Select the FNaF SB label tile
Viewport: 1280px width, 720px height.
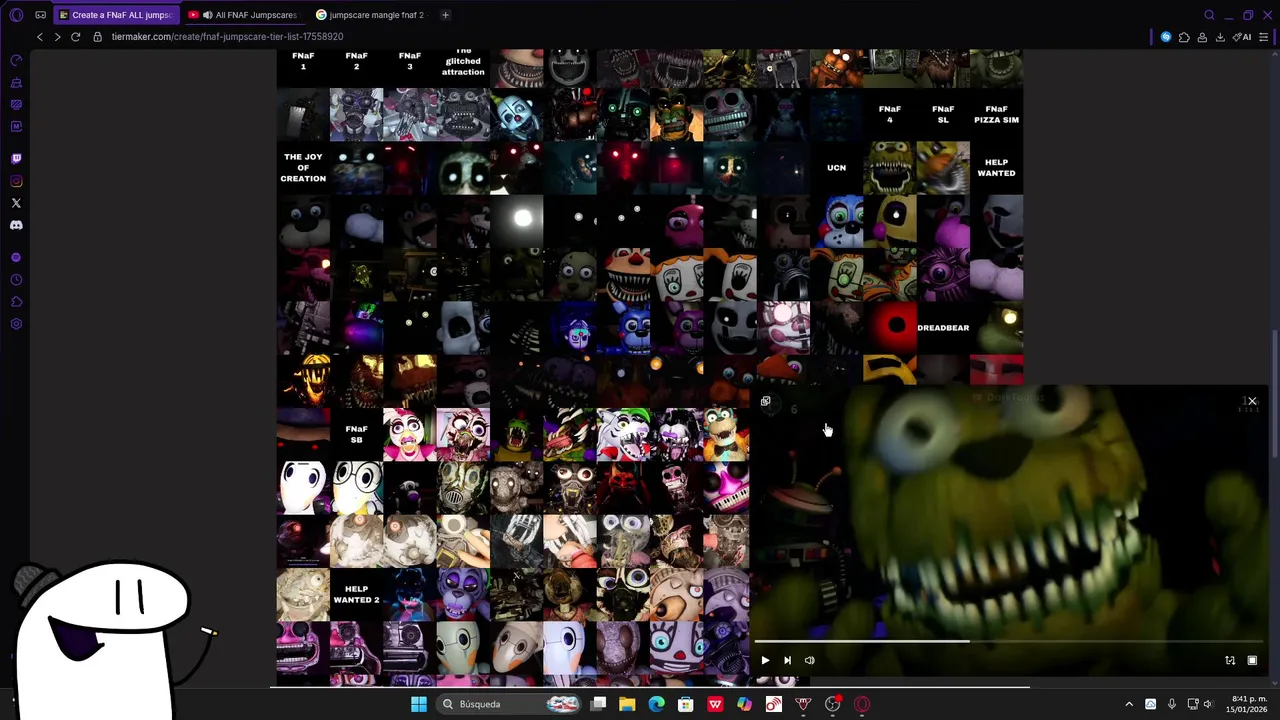(356, 434)
